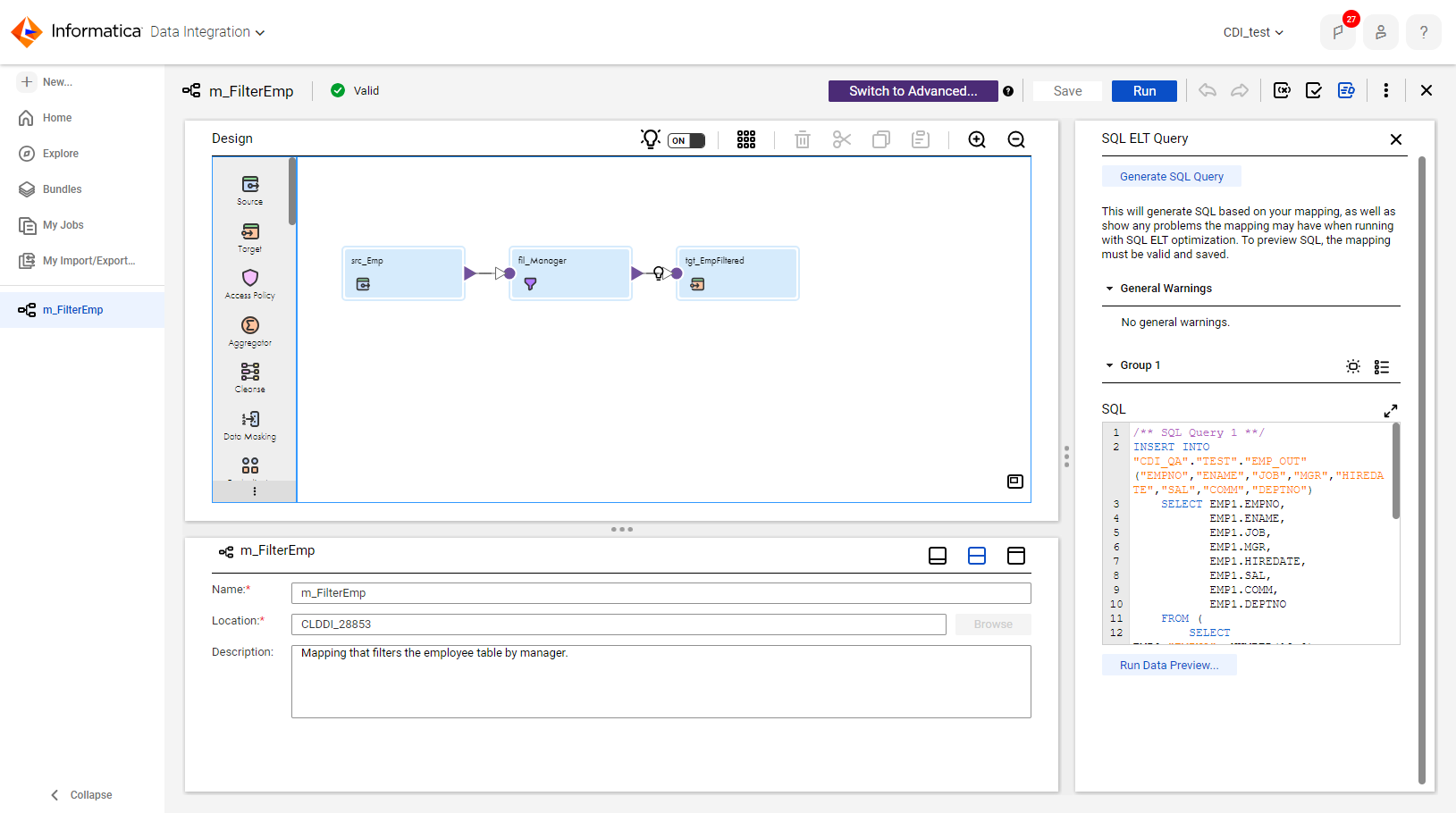Click Generate SQL Query button
1456x813 pixels.
tap(1172, 177)
